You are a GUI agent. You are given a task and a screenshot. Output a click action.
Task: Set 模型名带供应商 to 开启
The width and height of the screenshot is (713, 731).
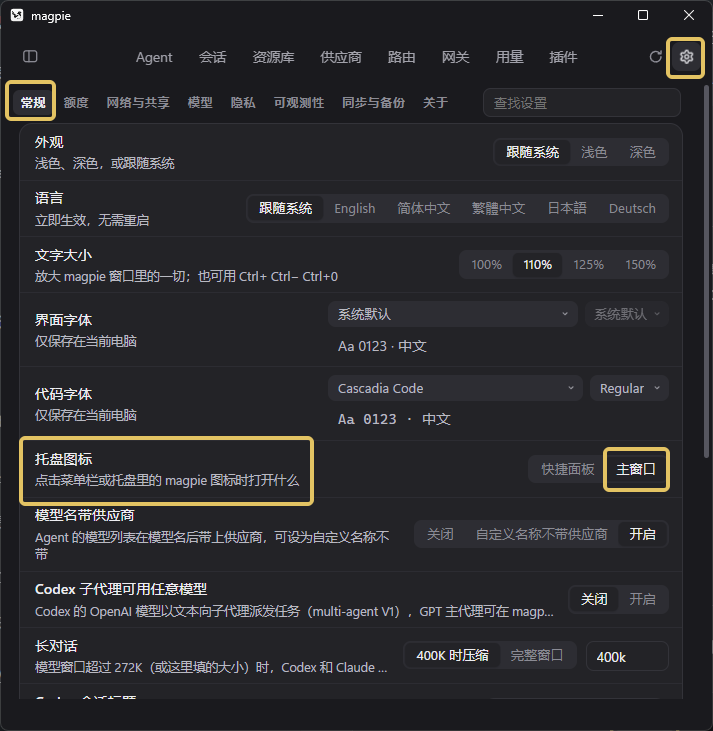pos(643,534)
